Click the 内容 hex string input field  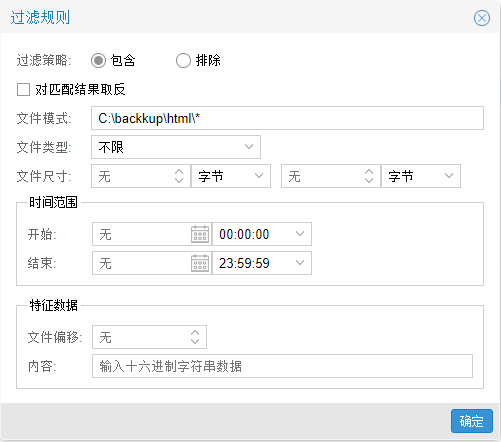(282, 366)
